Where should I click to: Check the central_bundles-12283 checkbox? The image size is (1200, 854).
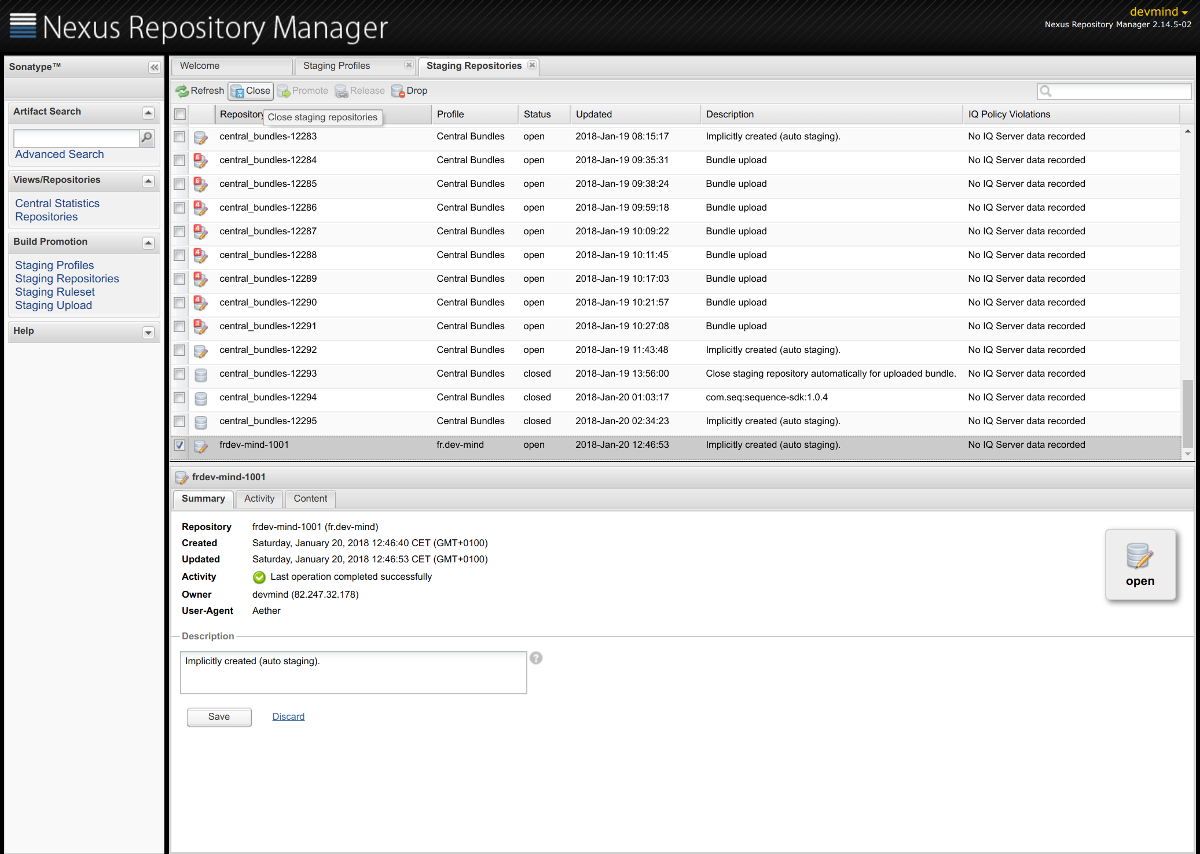pos(180,136)
